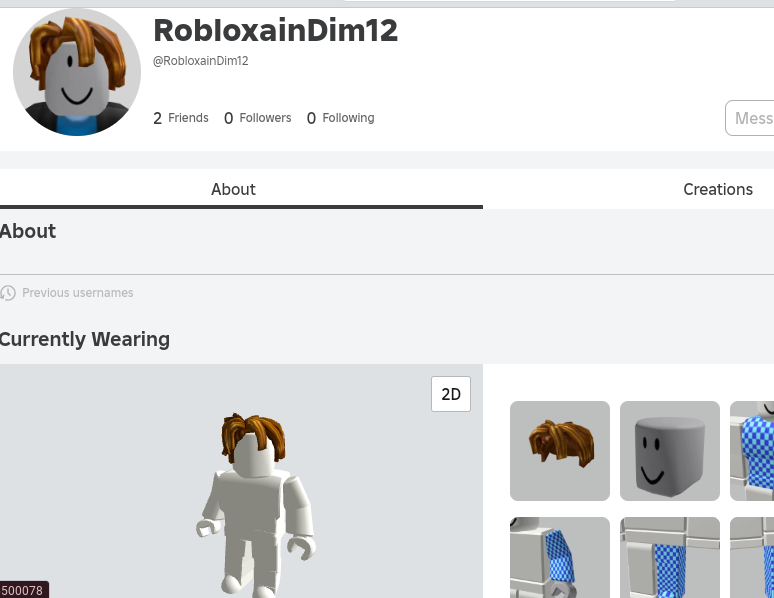This screenshot has height=598, width=774.
Task: Click the @RobloxainDim12 username handle
Action: (200, 61)
